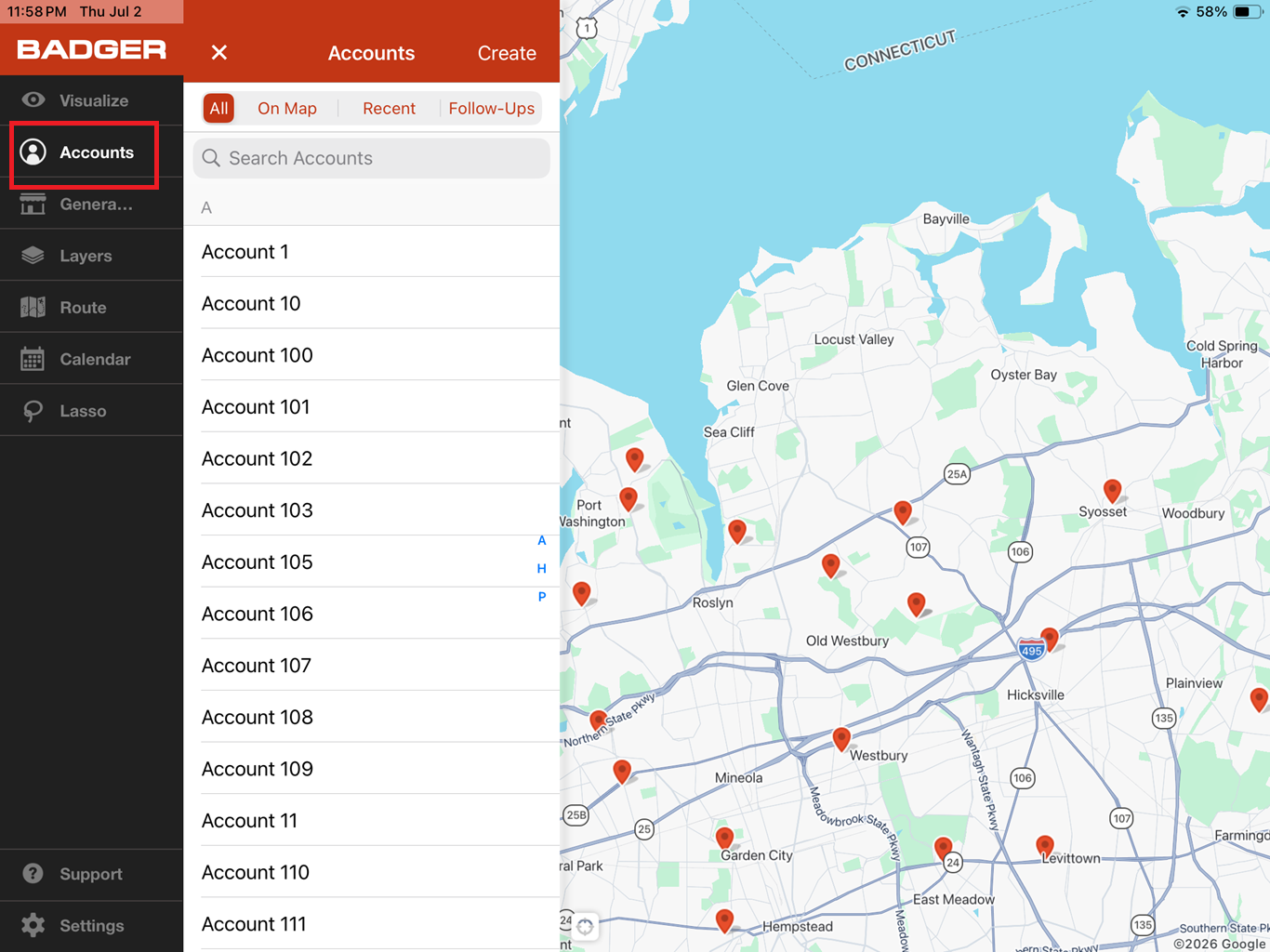The width and height of the screenshot is (1270, 952).
Task: Switch to the On Map tab
Action: tap(287, 109)
